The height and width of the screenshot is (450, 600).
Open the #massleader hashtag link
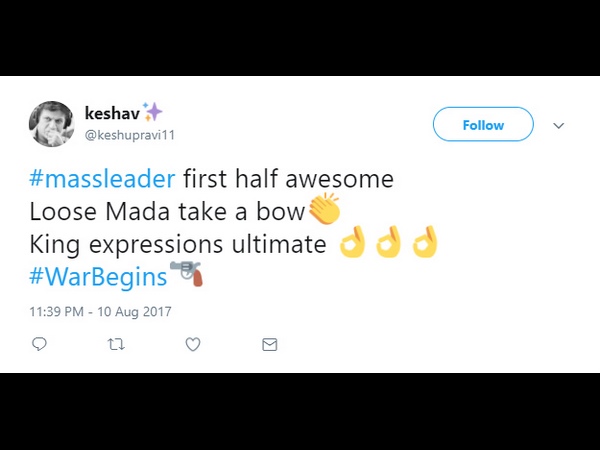[x=102, y=180]
